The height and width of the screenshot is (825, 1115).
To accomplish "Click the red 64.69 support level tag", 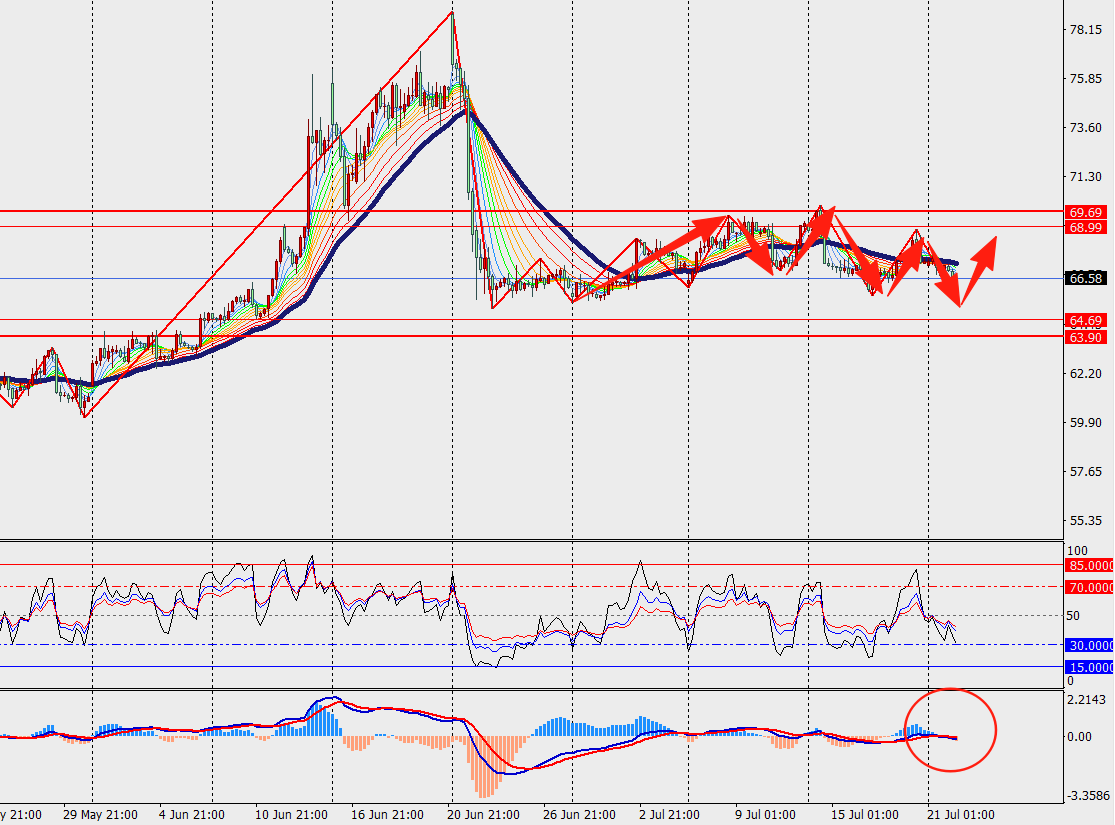I will tap(1086, 321).
